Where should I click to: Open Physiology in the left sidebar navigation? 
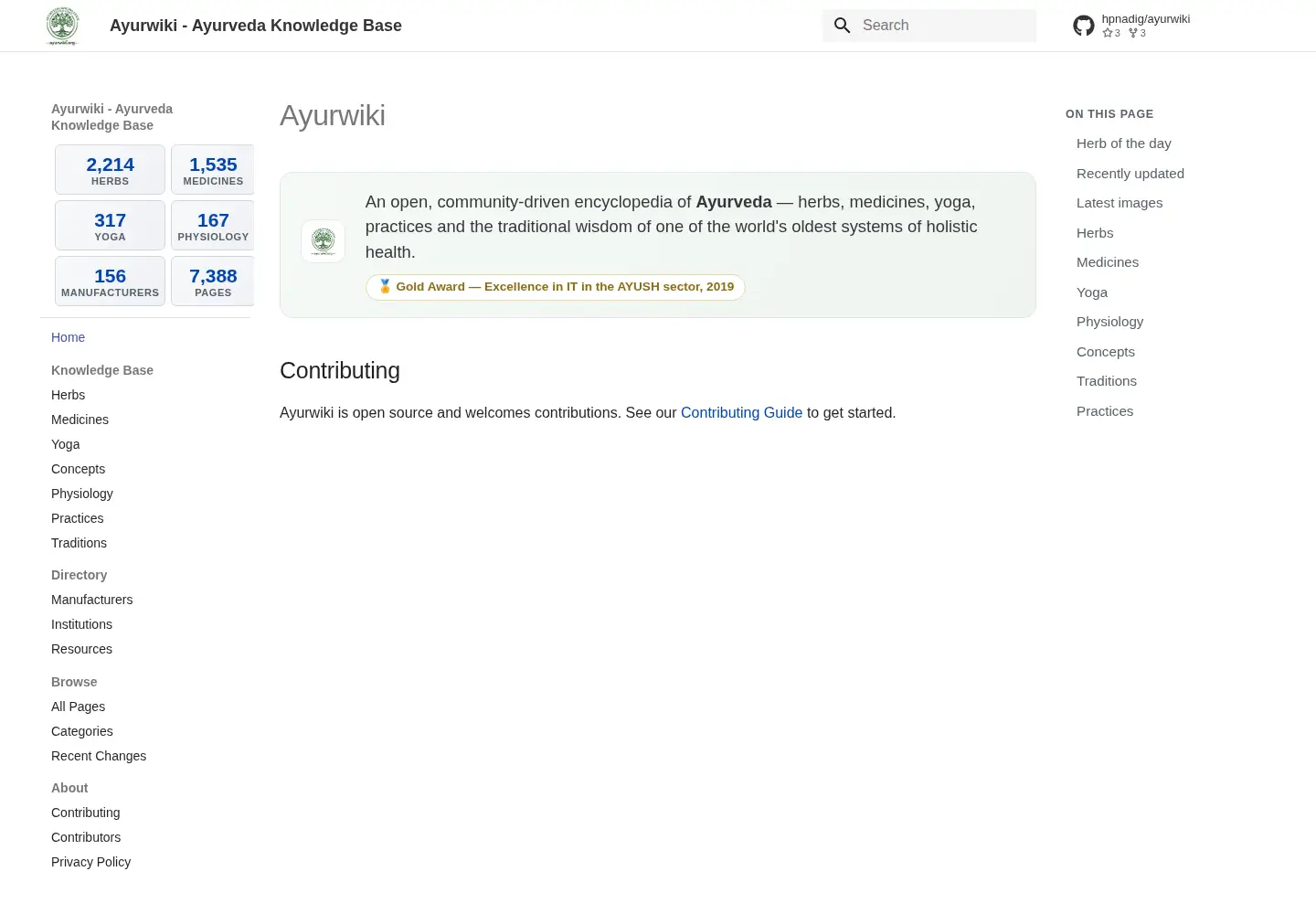pyautogui.click(x=82, y=494)
